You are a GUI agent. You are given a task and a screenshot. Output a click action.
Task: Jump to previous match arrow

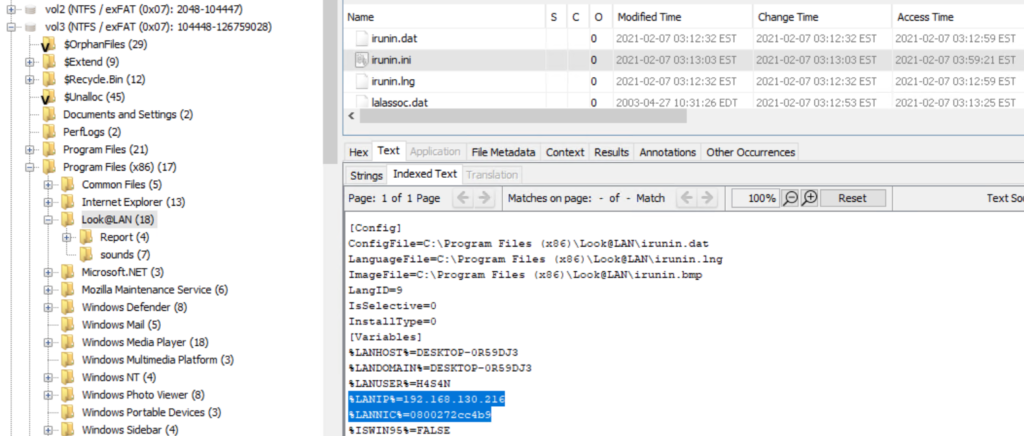[686, 198]
